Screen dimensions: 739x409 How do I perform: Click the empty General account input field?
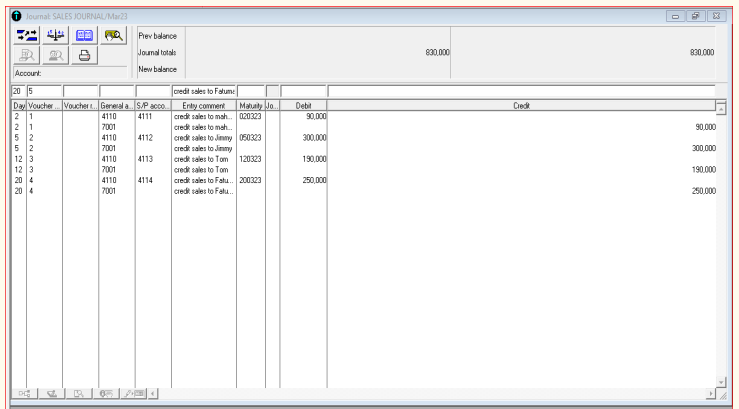click(117, 91)
